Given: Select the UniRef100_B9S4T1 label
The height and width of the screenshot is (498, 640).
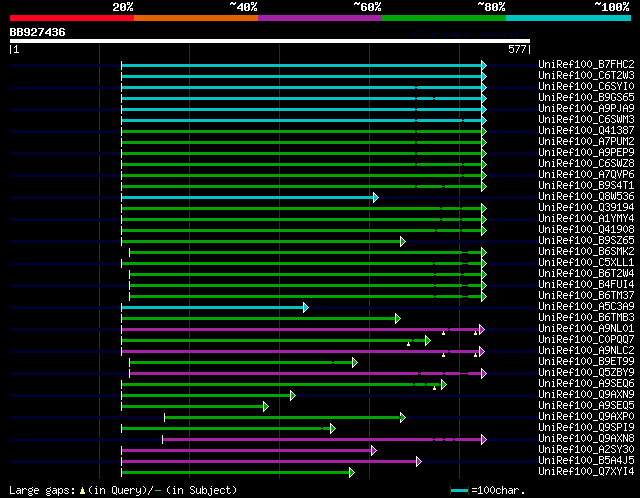Looking at the screenshot, I should 586,186.
